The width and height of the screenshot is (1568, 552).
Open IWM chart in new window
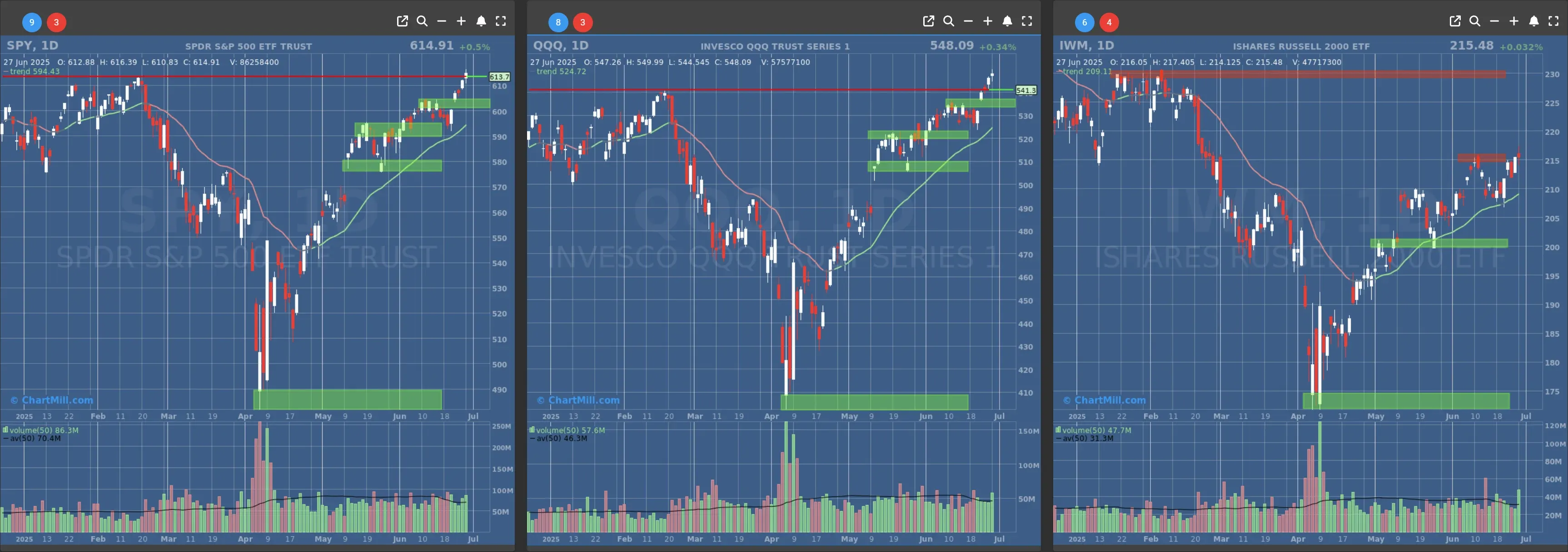[1455, 21]
